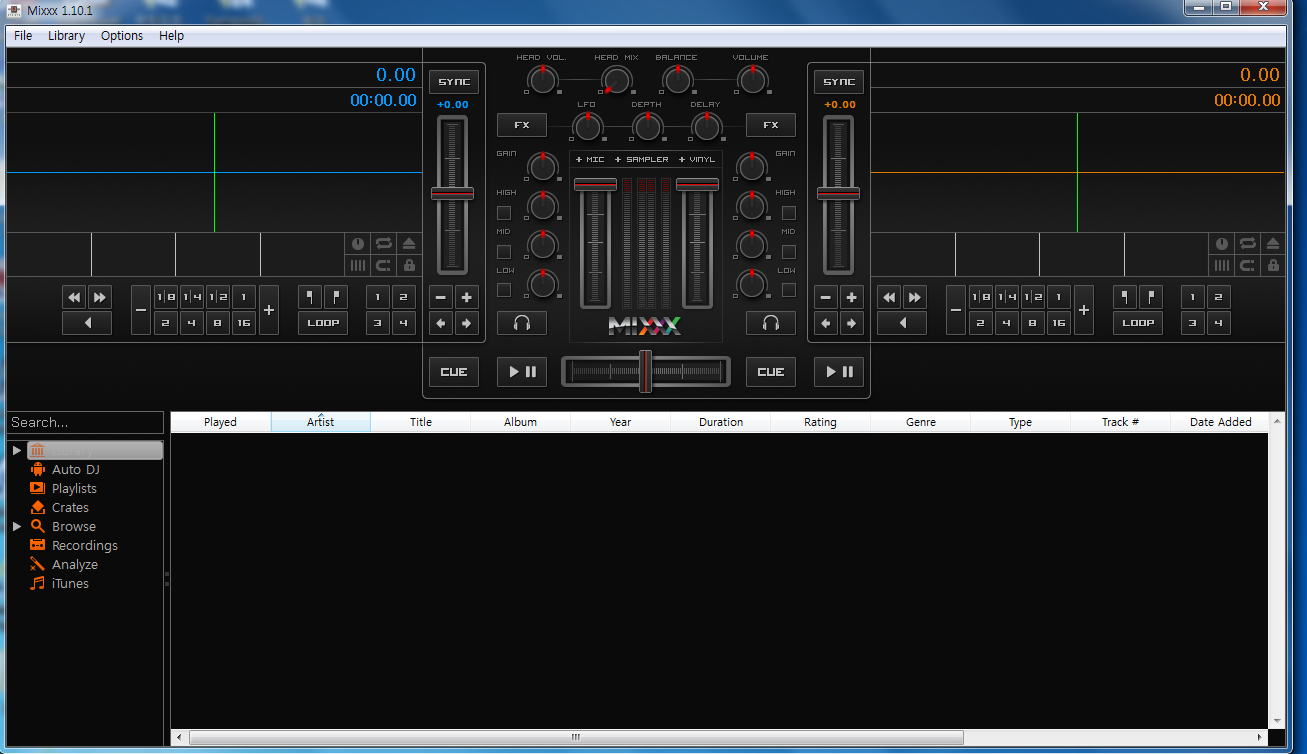Screen dimensions: 1307x754
Task: Click the right deck SYNC button
Action: (839, 82)
